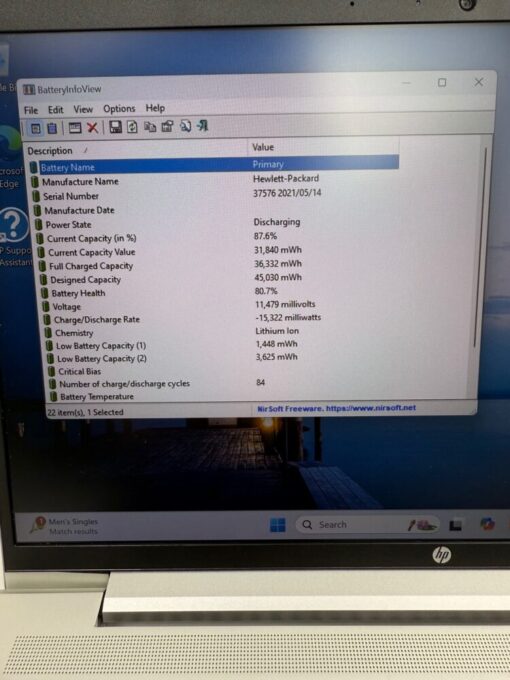Select the Full Charged Capacity row
This screenshot has height=680, width=510.
pos(219,265)
